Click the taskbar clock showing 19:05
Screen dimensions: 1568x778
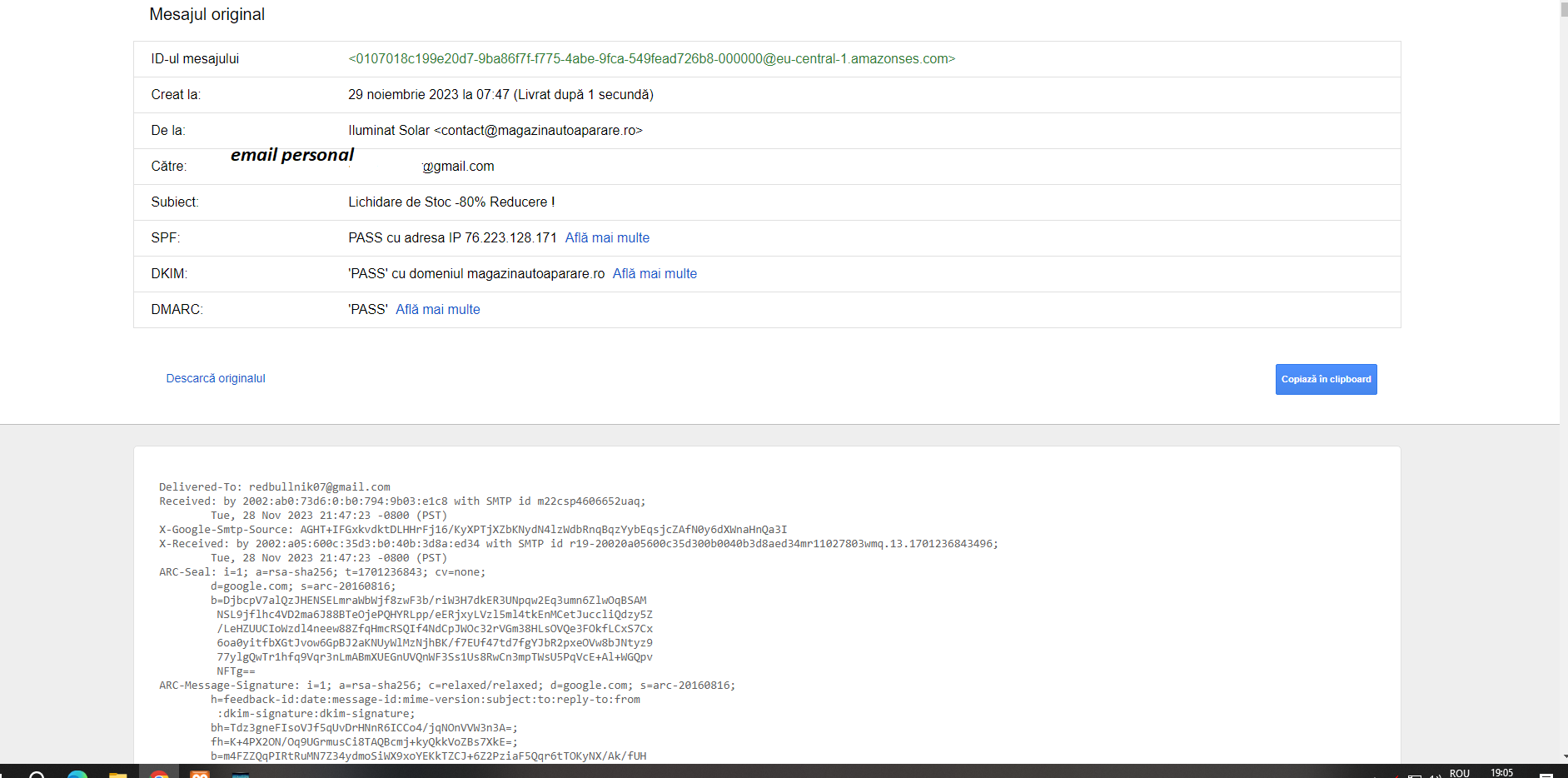(x=1501, y=773)
